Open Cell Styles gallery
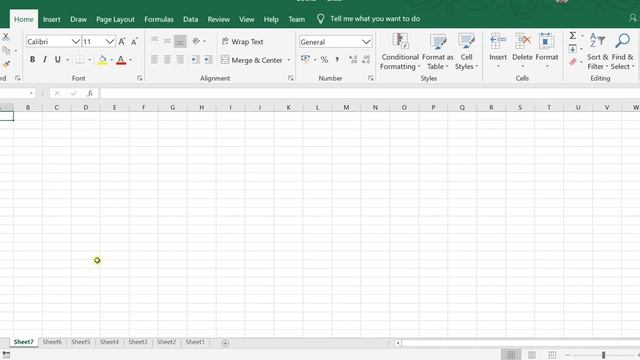 466,51
